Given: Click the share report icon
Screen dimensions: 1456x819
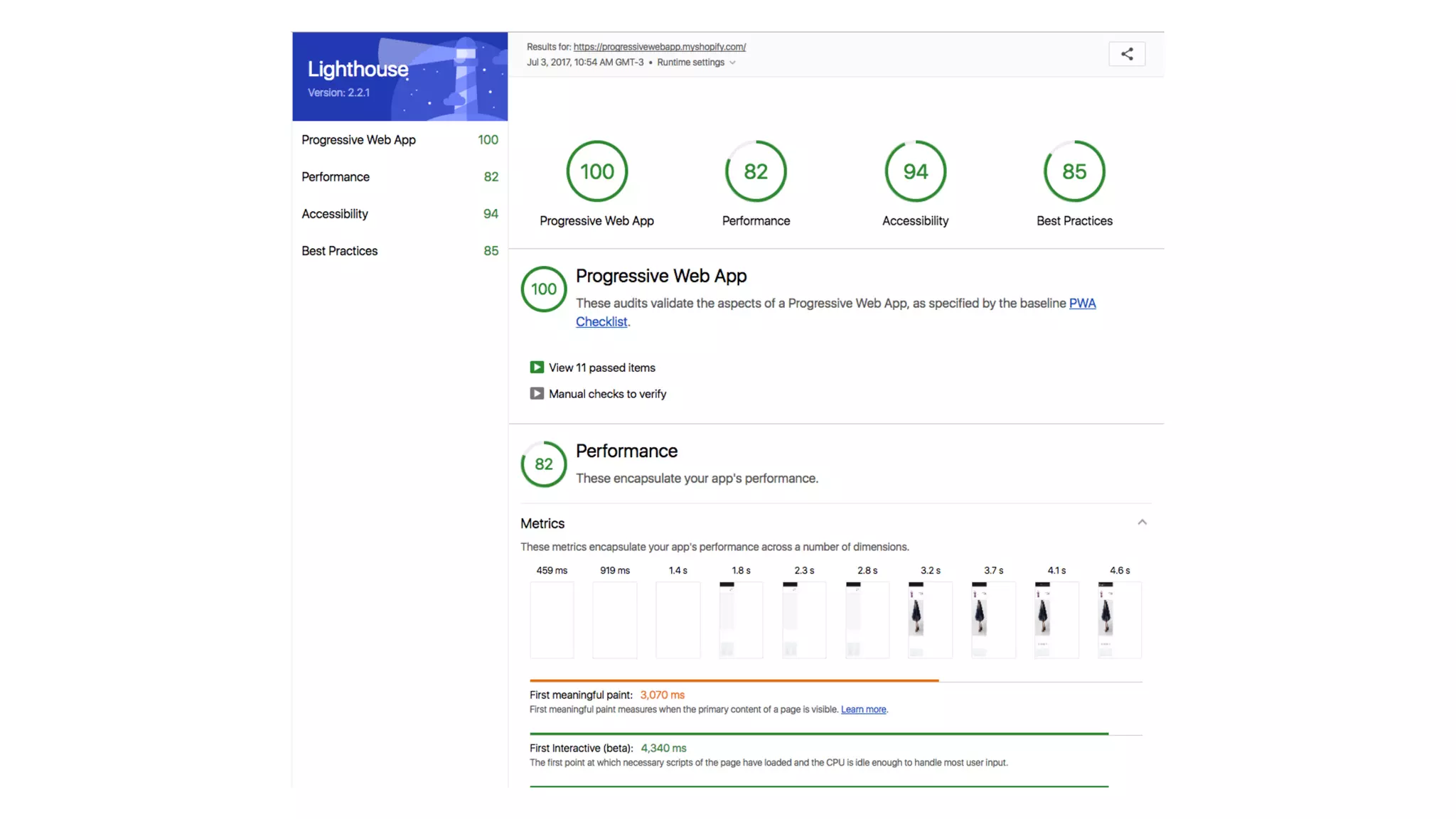Looking at the screenshot, I should point(1126,54).
